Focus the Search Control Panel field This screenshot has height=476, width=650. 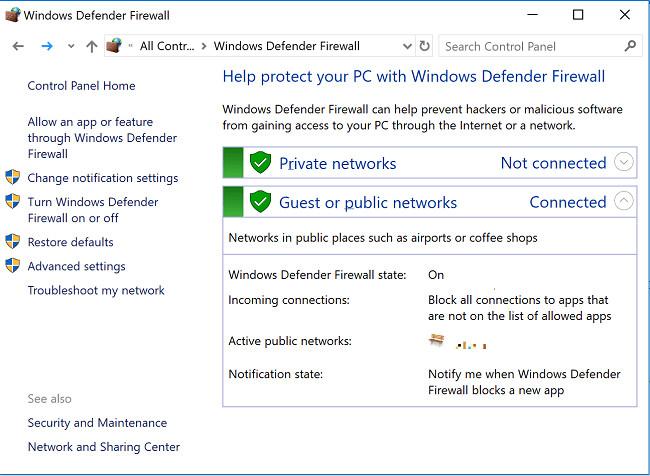pyautogui.click(x=540, y=46)
